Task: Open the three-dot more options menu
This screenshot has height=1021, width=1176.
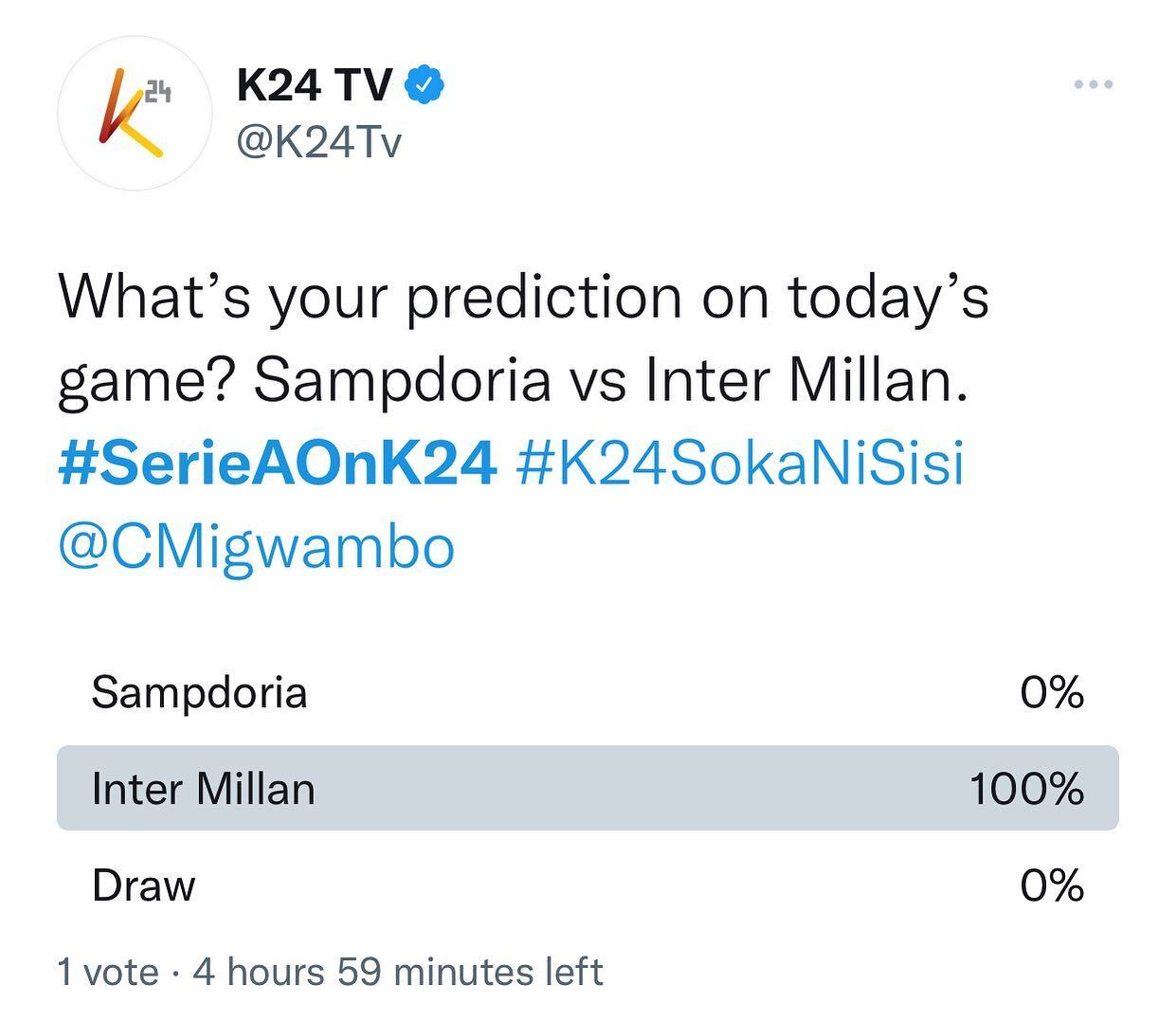Action: tap(1094, 84)
